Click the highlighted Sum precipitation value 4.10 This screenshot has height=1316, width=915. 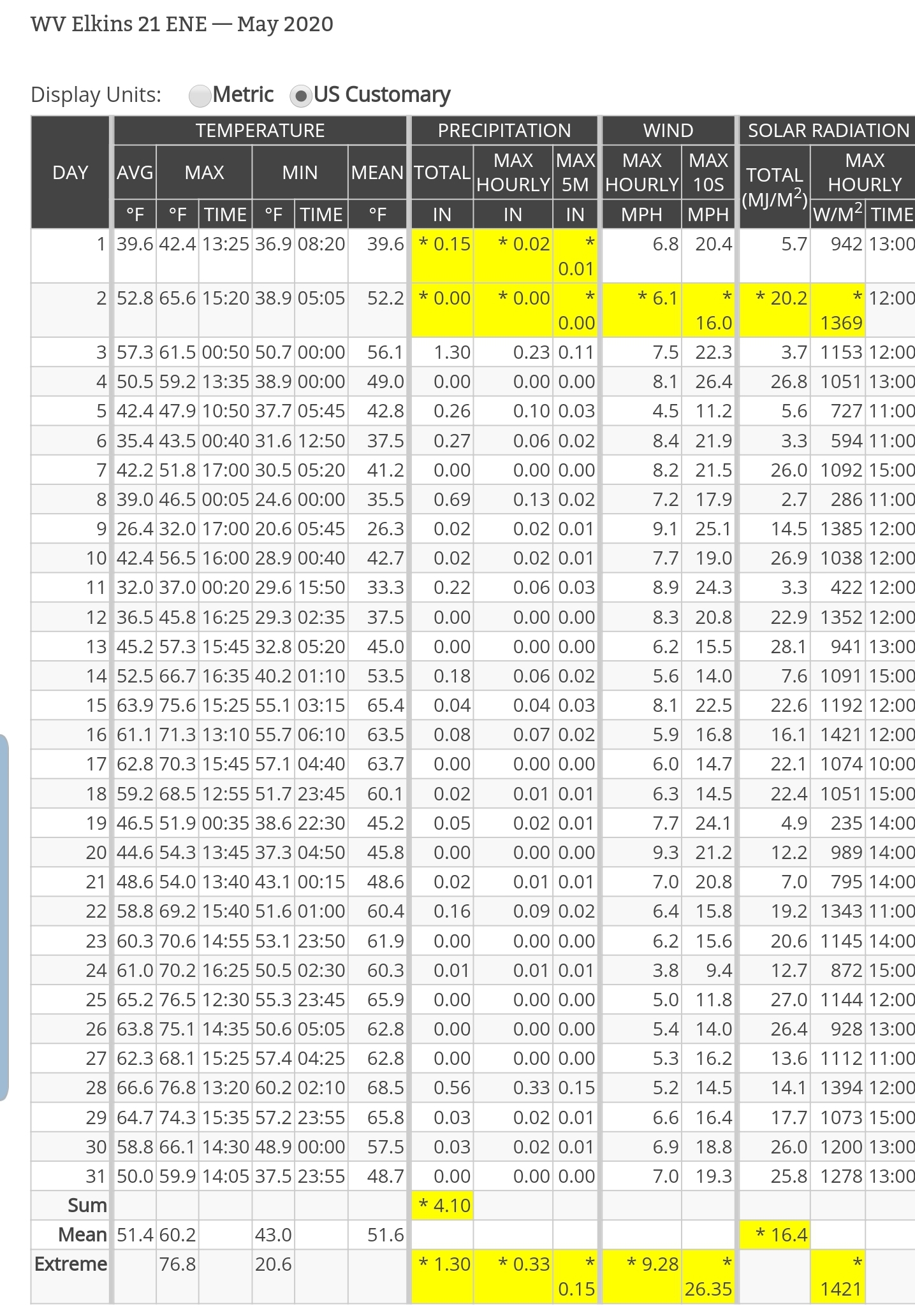coord(444,1205)
